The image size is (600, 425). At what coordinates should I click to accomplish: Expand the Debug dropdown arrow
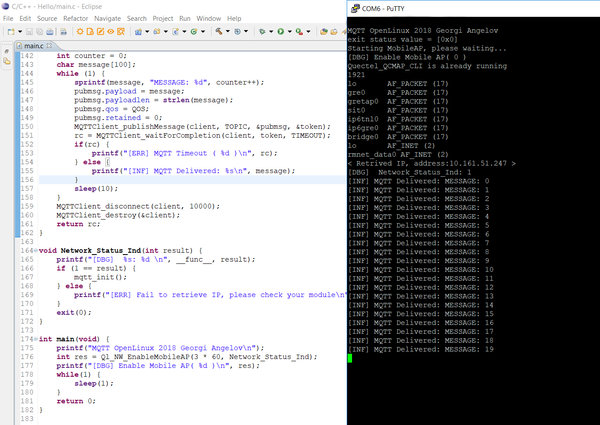[x=271, y=31]
